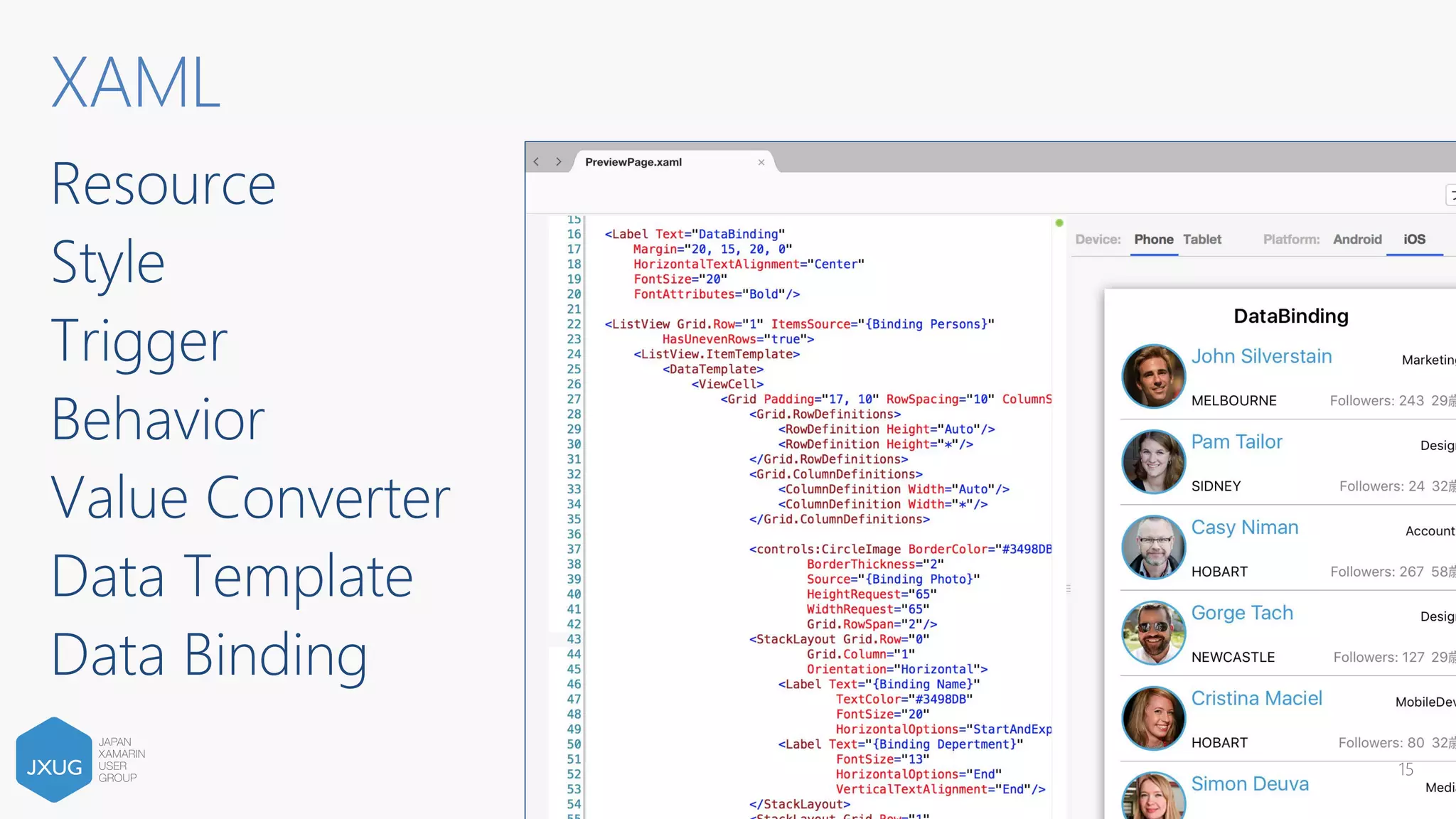Click line number 43 in gutter
This screenshot has width=1456, height=819.
(574, 639)
